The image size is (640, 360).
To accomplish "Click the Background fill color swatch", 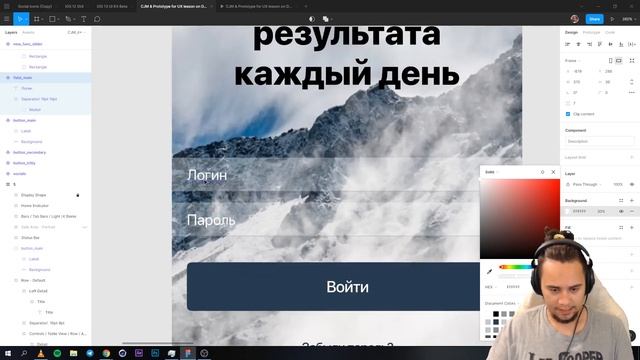I will pyautogui.click(x=567, y=211).
